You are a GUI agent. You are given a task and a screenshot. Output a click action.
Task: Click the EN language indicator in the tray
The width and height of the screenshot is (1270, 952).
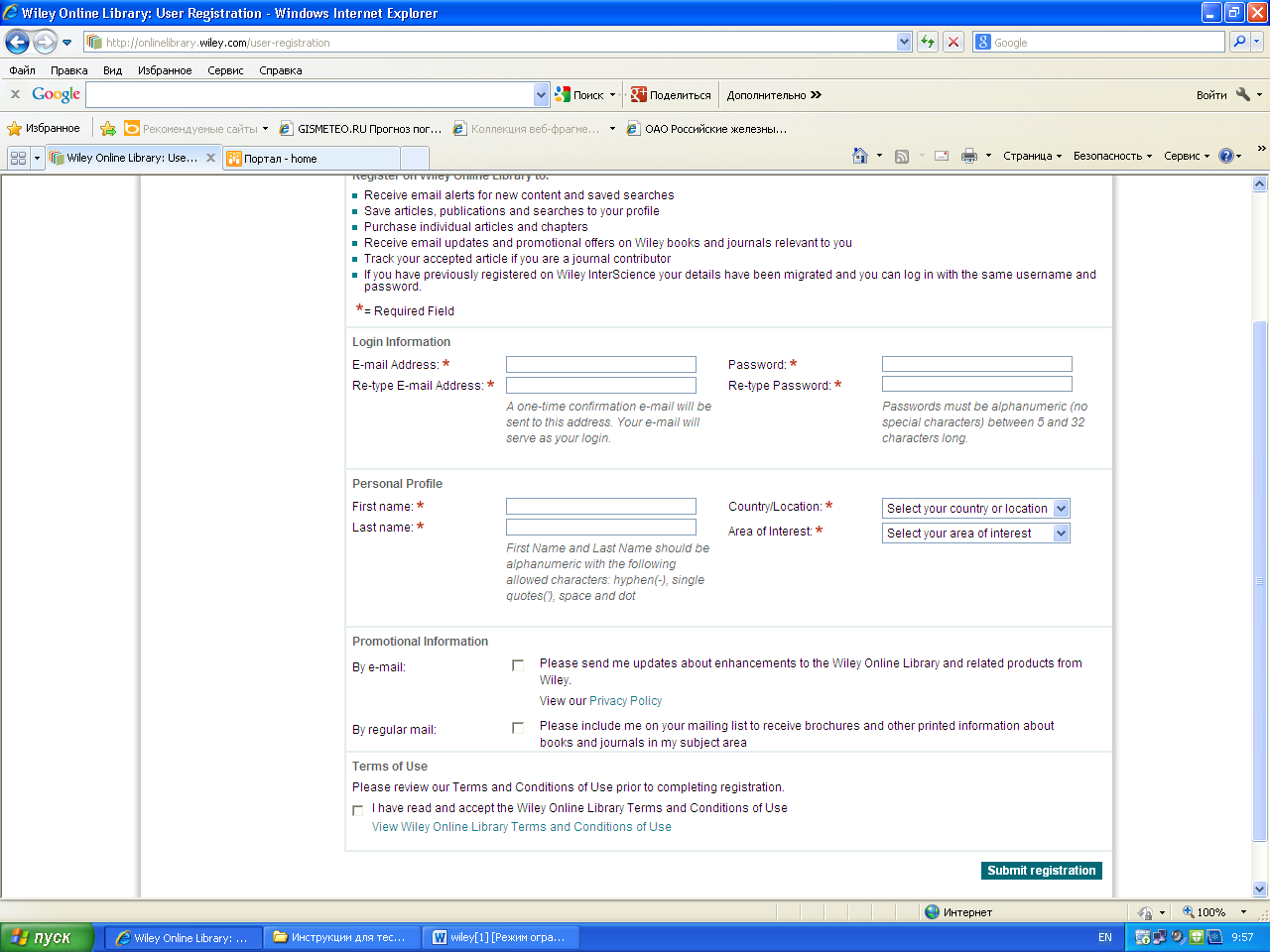[1105, 937]
